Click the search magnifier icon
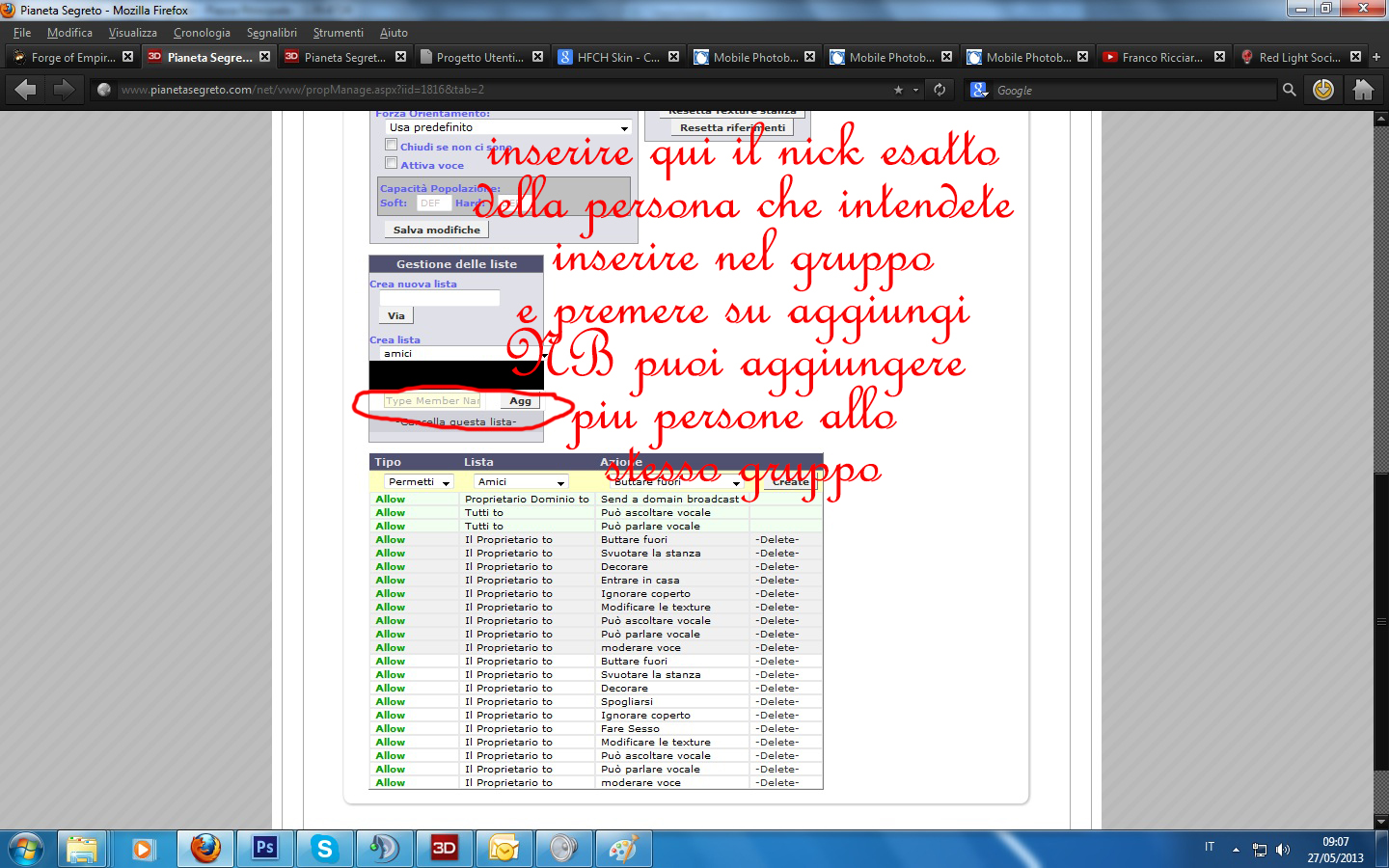This screenshot has height=868, width=1389. 1289,90
